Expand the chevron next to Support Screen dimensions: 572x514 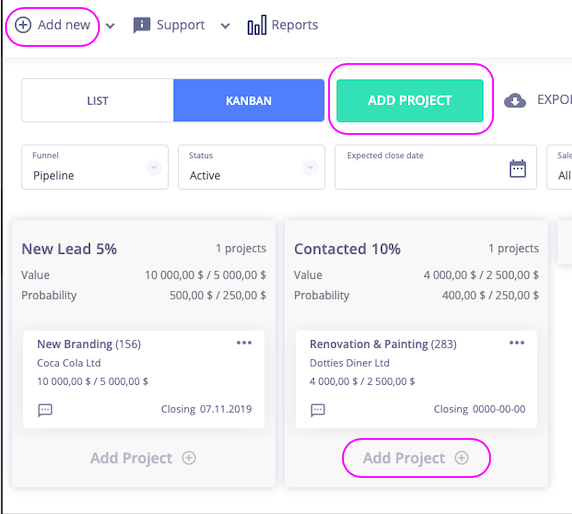tap(225, 26)
